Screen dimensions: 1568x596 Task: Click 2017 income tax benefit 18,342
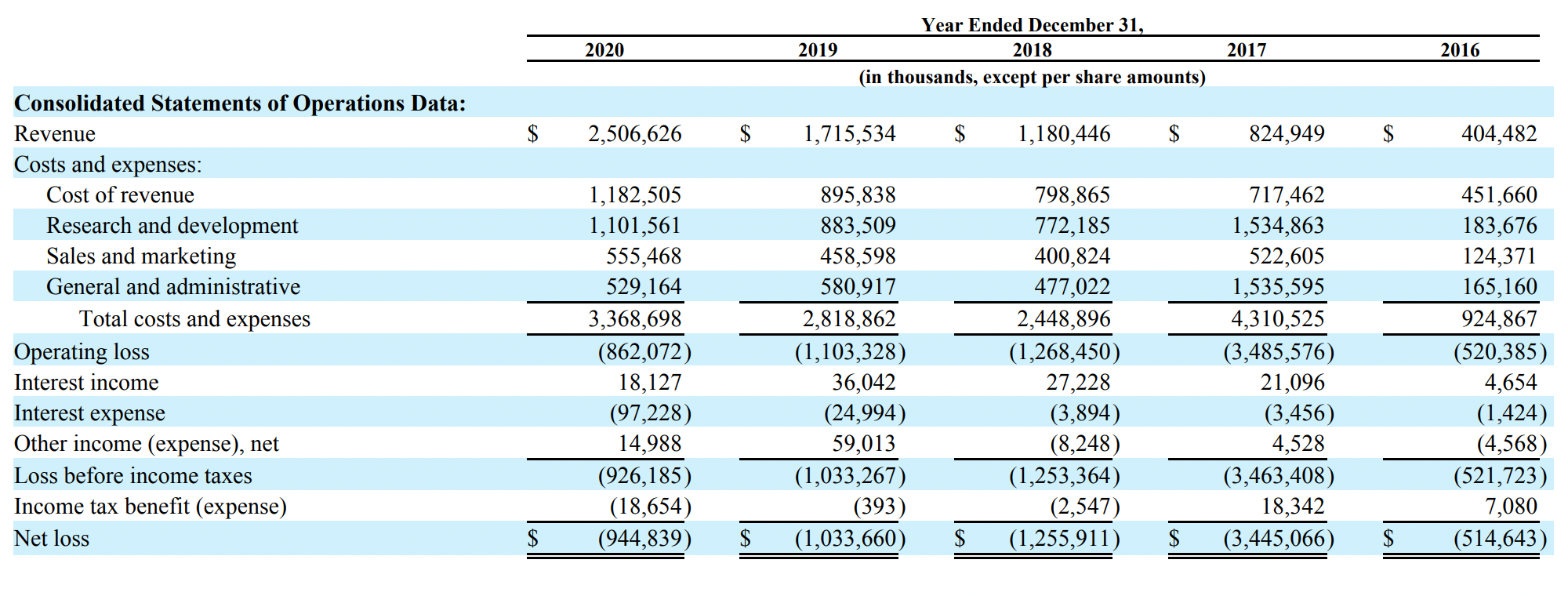pos(1293,507)
